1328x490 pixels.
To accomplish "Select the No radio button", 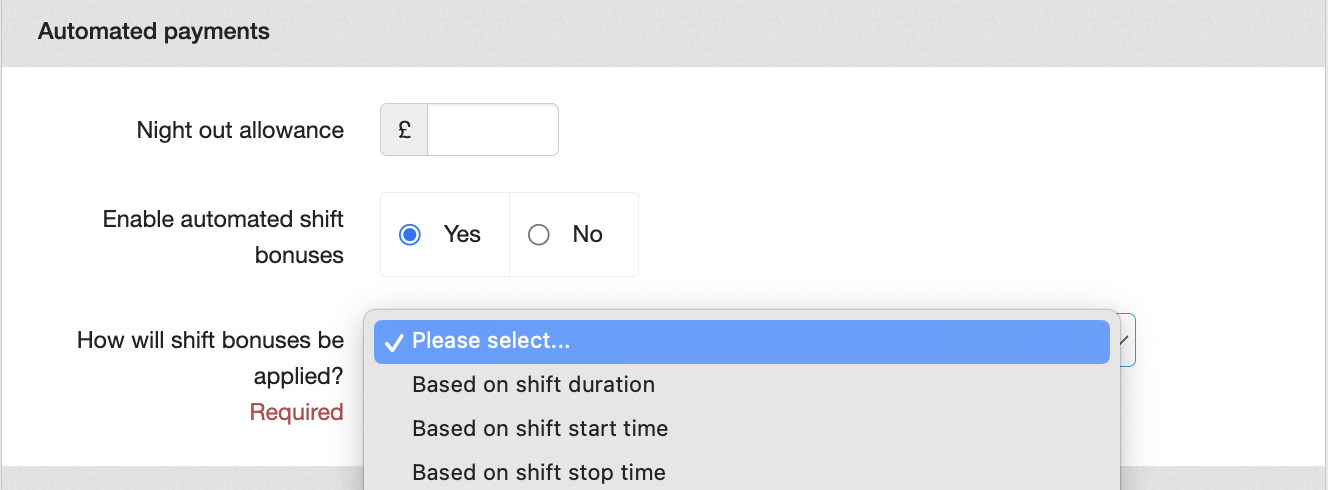I will (x=538, y=234).
